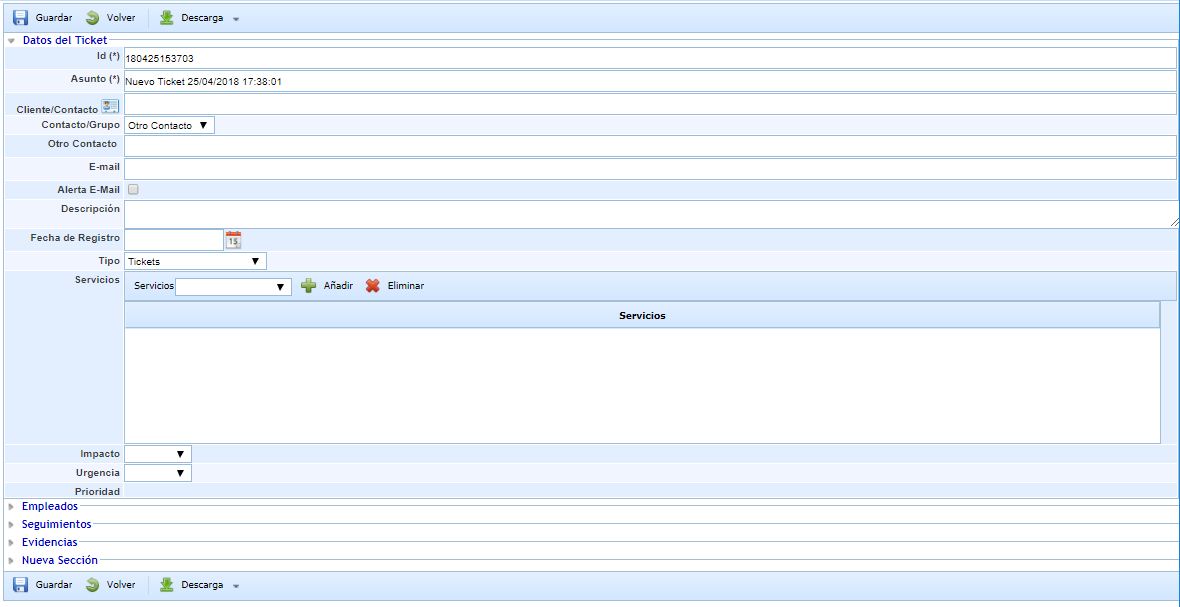Open the Tipo dropdown showing Tickets

tap(195, 261)
